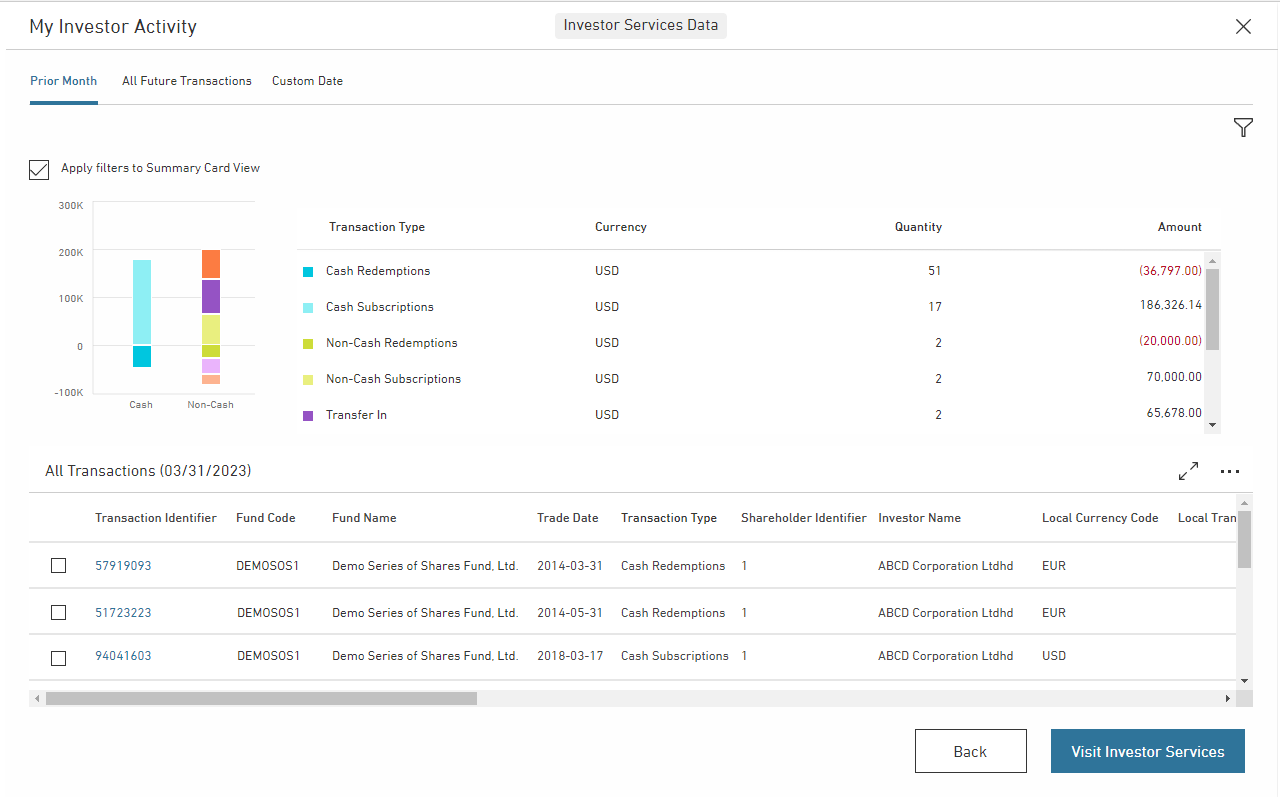Screen dimensions: 1280x798
Task: Sort by Trade Date column header
Action: [567, 518]
